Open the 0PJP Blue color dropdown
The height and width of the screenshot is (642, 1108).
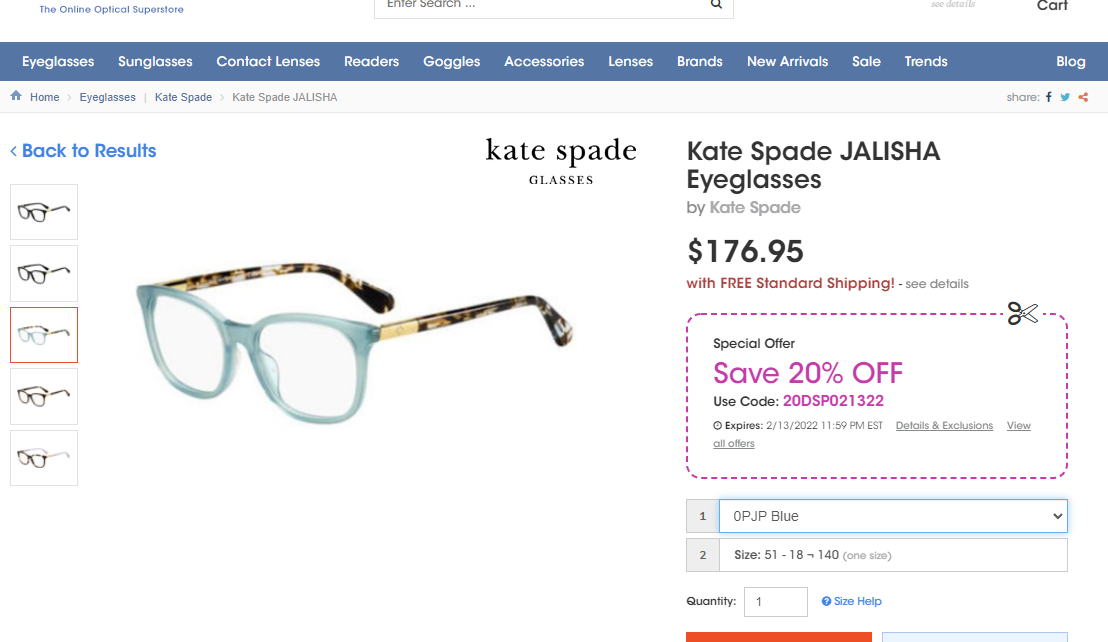(892, 516)
